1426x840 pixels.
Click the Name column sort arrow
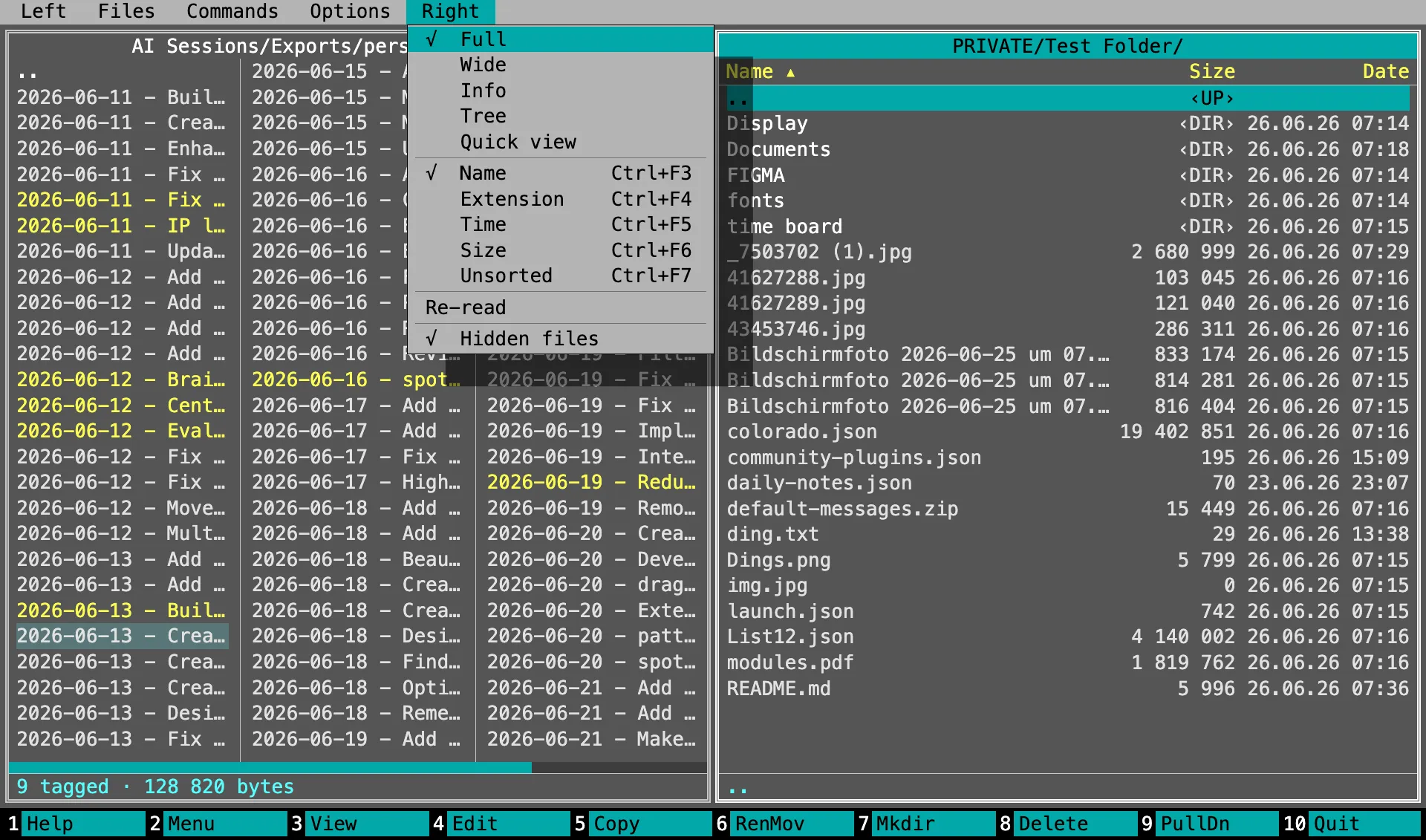(x=790, y=73)
